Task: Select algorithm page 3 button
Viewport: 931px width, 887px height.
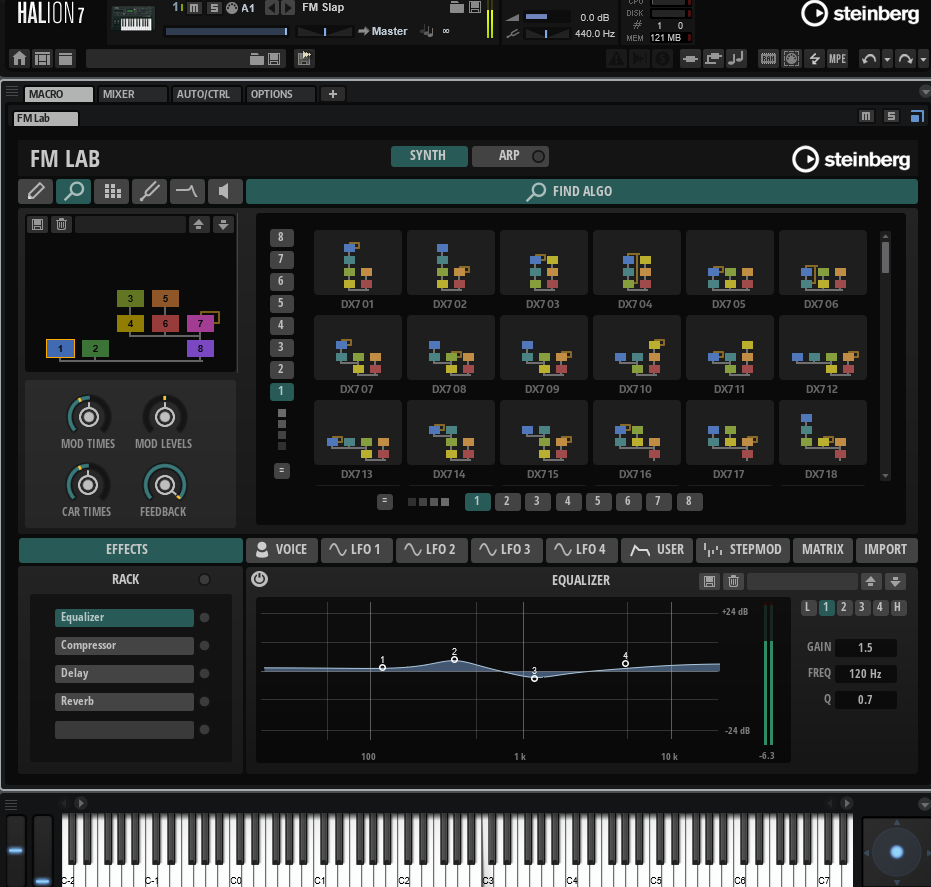Action: tap(537, 501)
